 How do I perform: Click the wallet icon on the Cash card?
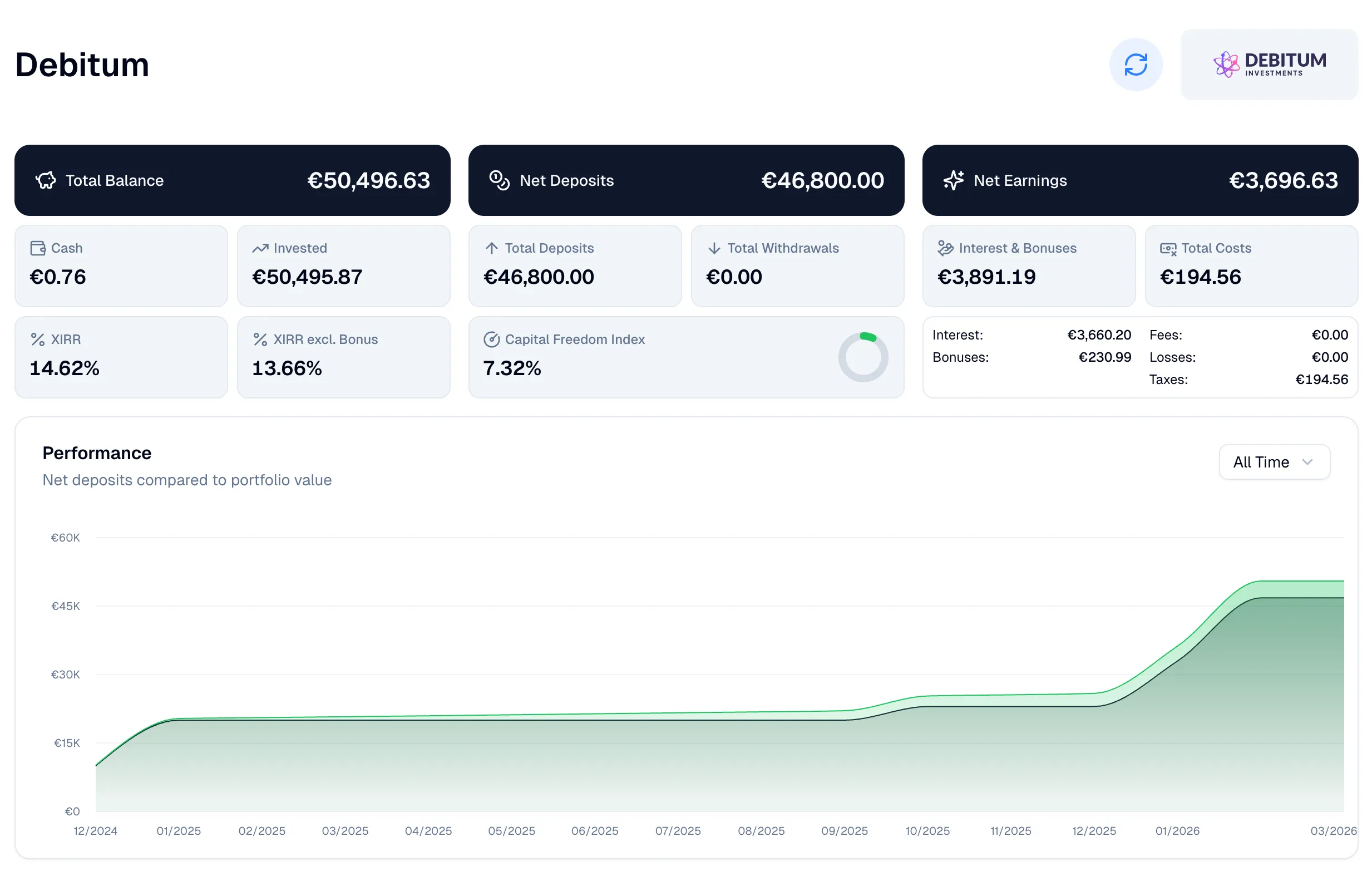click(38, 248)
